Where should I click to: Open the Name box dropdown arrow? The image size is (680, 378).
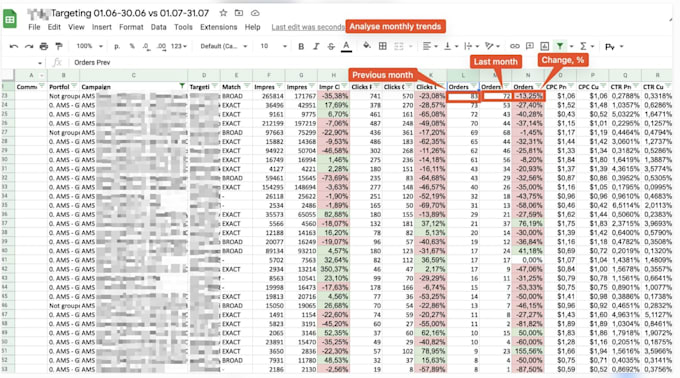[40, 63]
